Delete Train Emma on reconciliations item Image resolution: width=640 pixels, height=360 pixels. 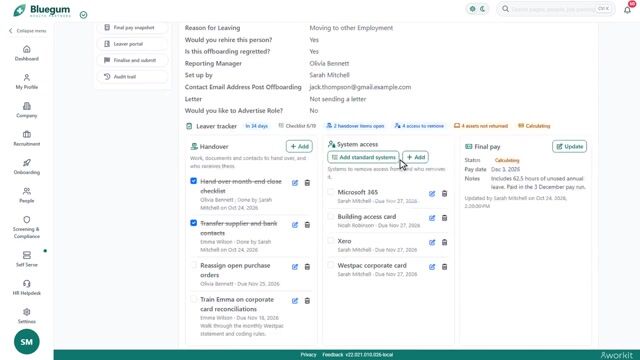tap(307, 301)
